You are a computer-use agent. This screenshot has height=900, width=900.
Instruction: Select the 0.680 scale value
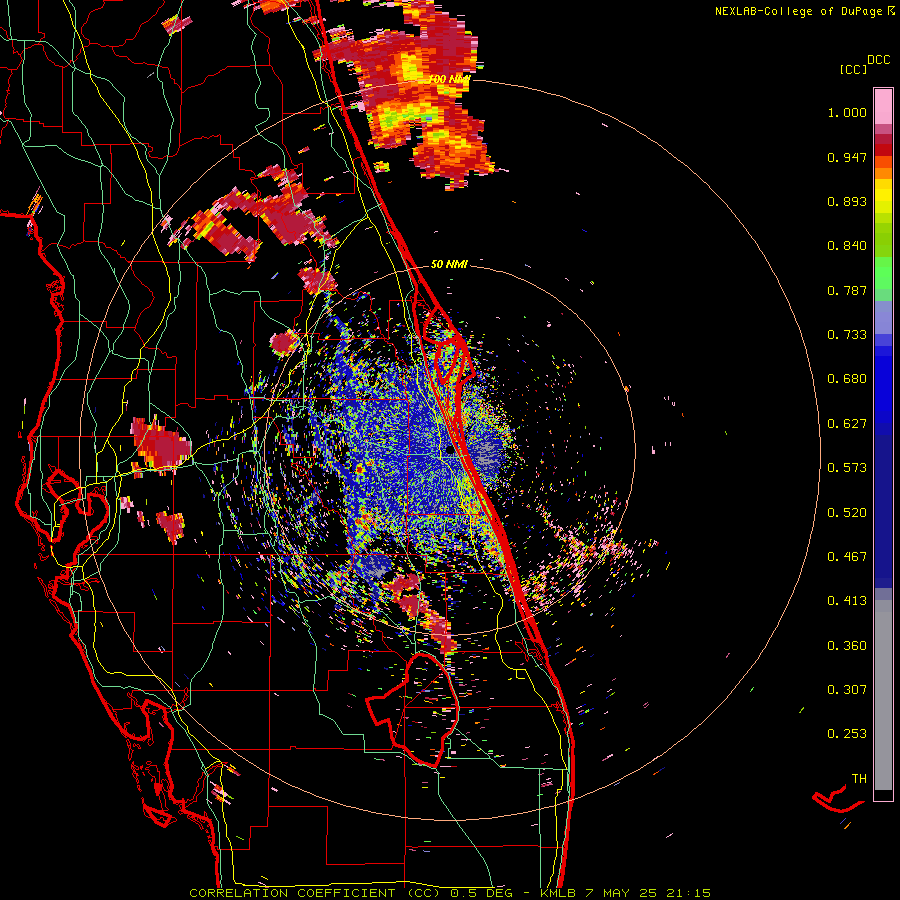[847, 379]
